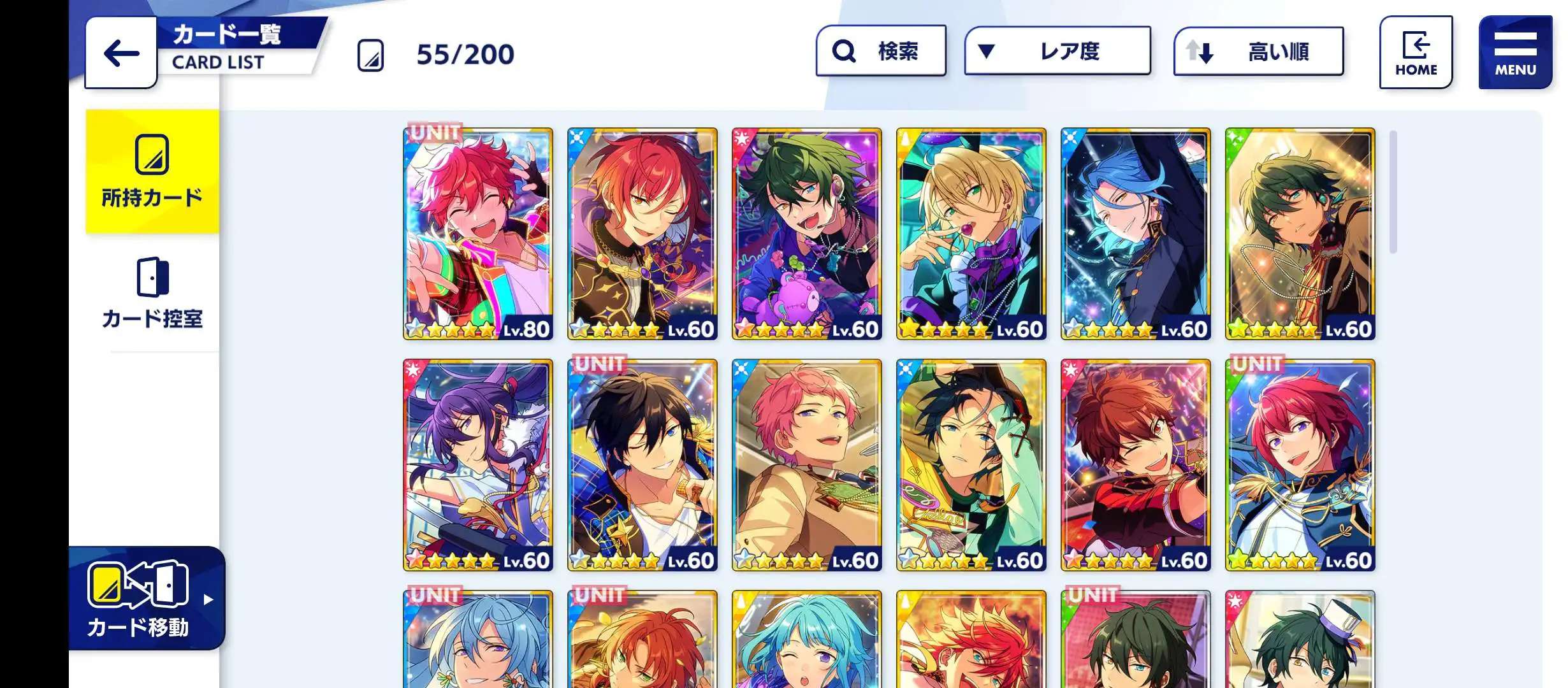Click the card list vertical scrollbar

point(1393,192)
